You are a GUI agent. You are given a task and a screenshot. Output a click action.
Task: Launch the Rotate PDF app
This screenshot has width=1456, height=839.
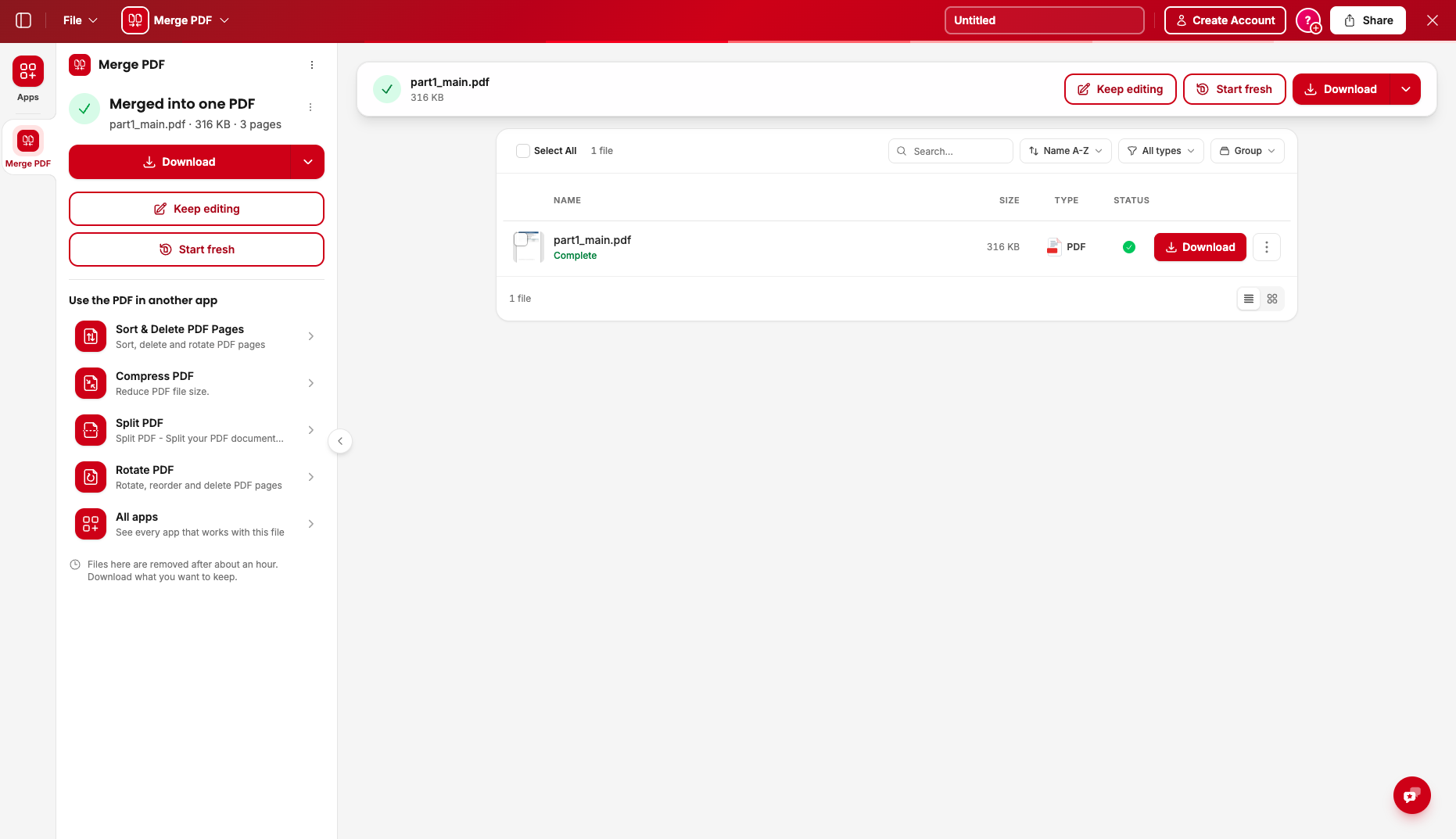click(x=196, y=477)
